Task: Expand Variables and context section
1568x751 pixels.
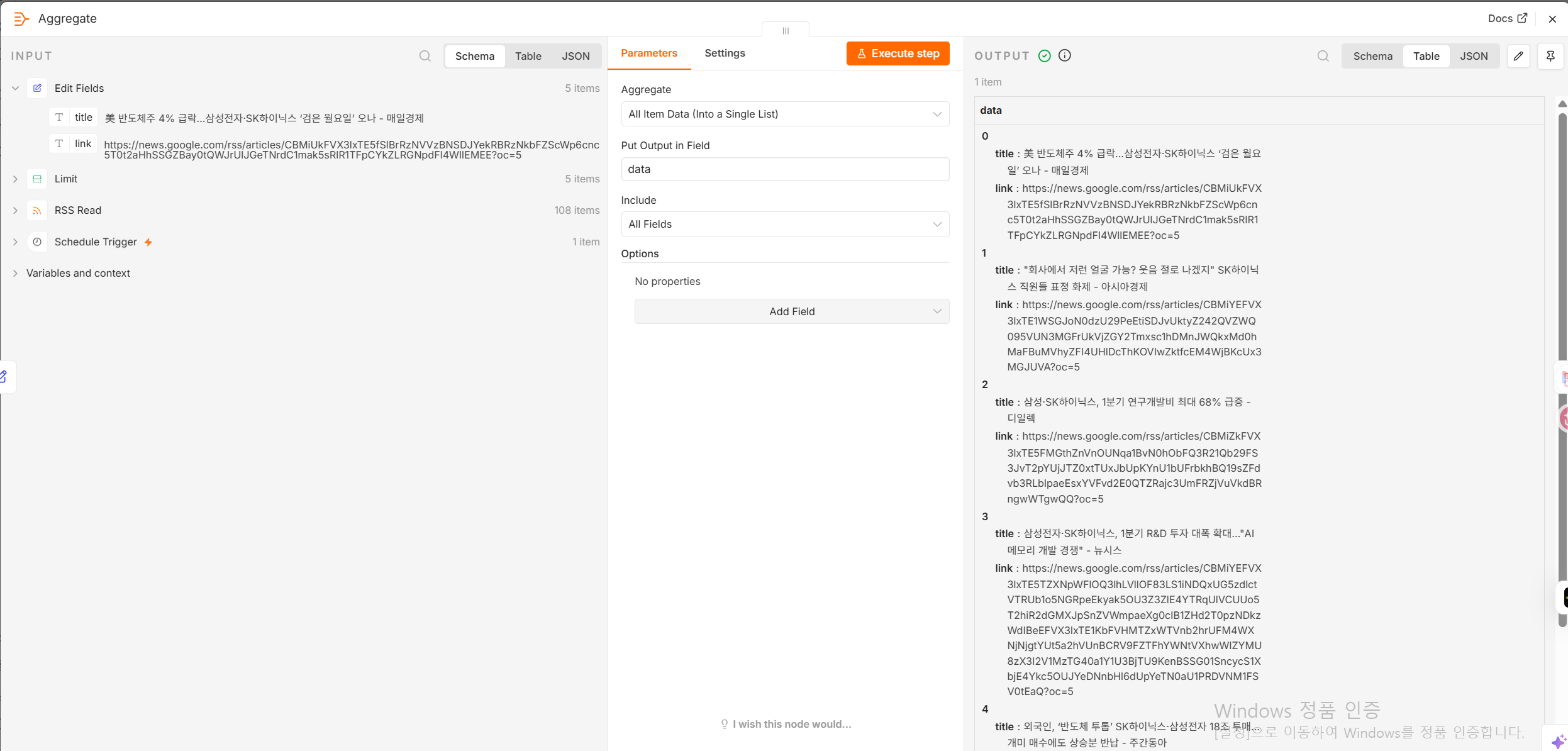Action: point(15,273)
